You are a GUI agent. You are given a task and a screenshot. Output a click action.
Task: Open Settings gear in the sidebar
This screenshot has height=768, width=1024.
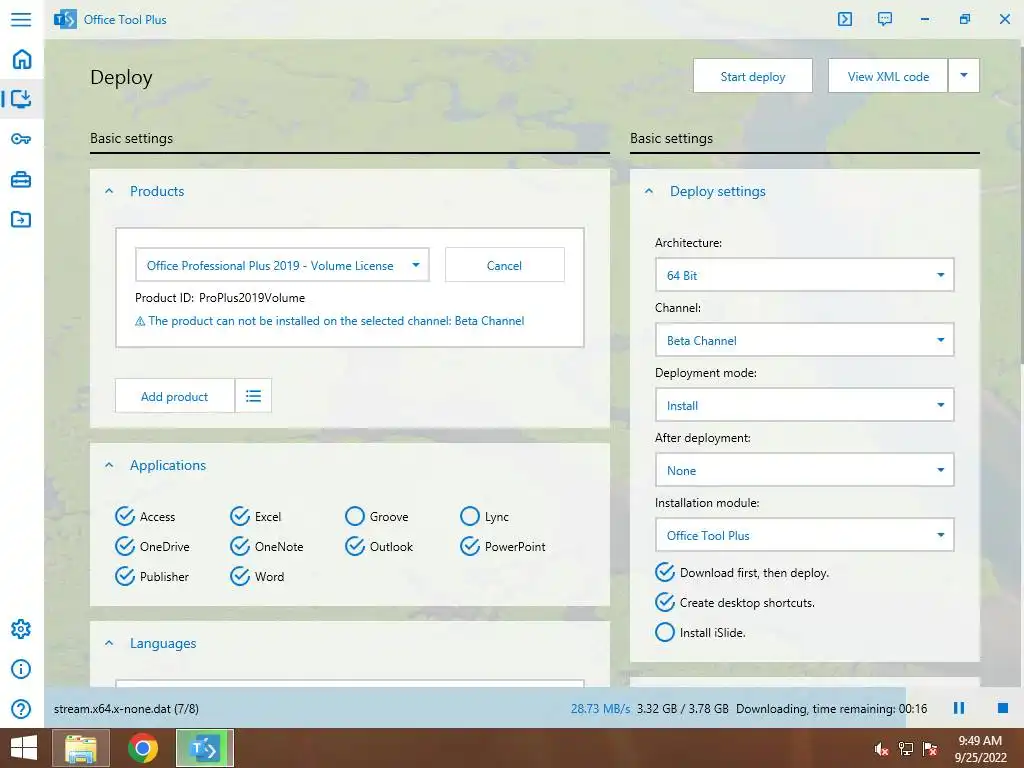[21, 629]
